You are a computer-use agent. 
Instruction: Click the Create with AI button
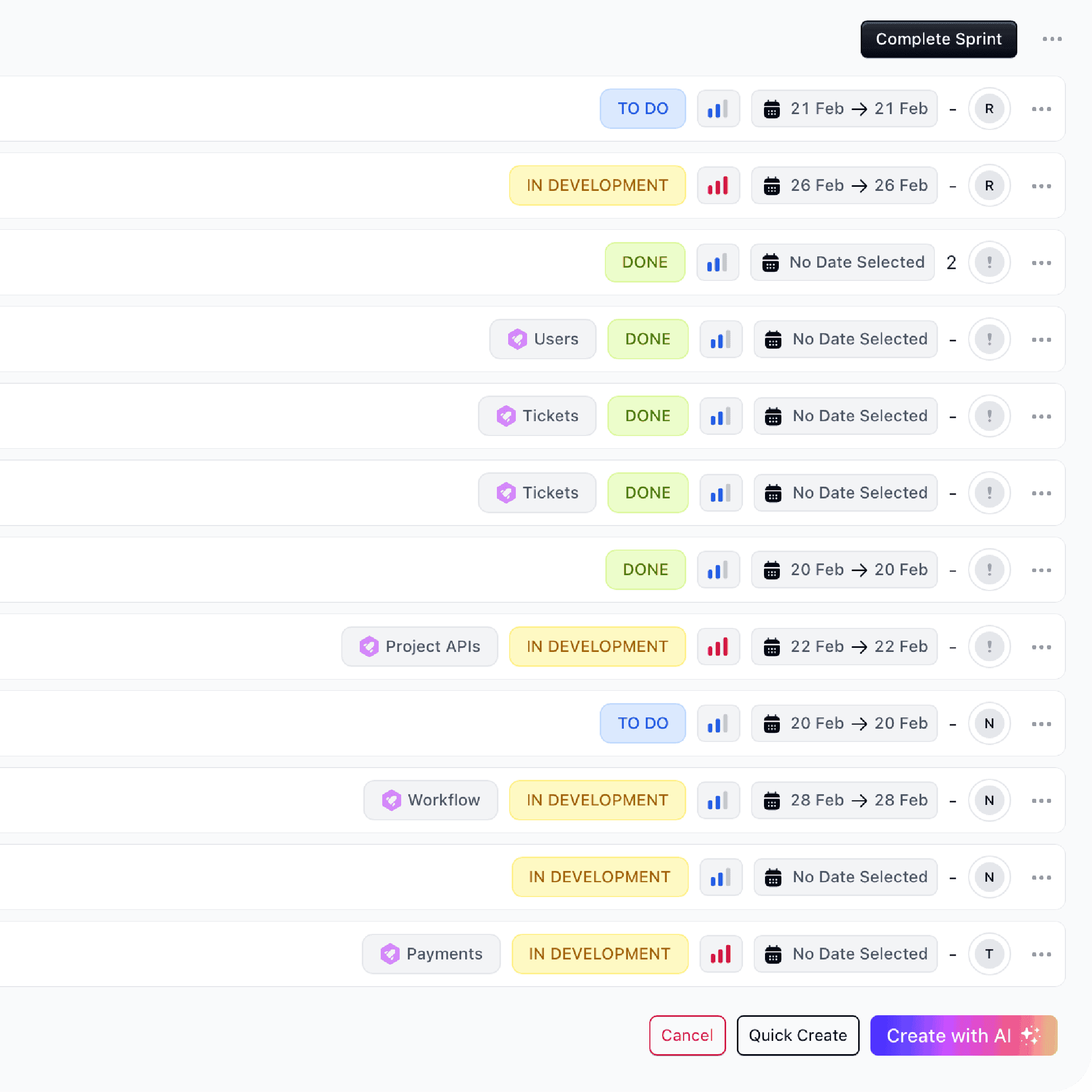point(964,1036)
